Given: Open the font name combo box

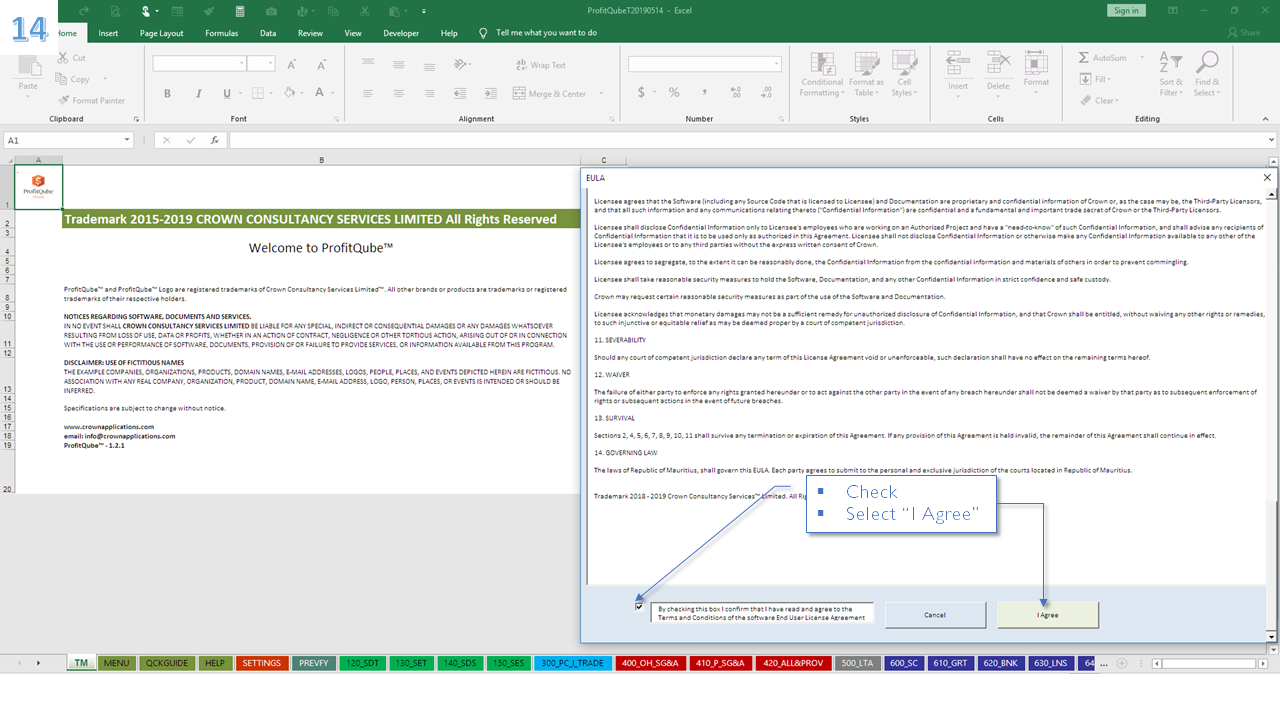Looking at the screenshot, I should [199, 64].
